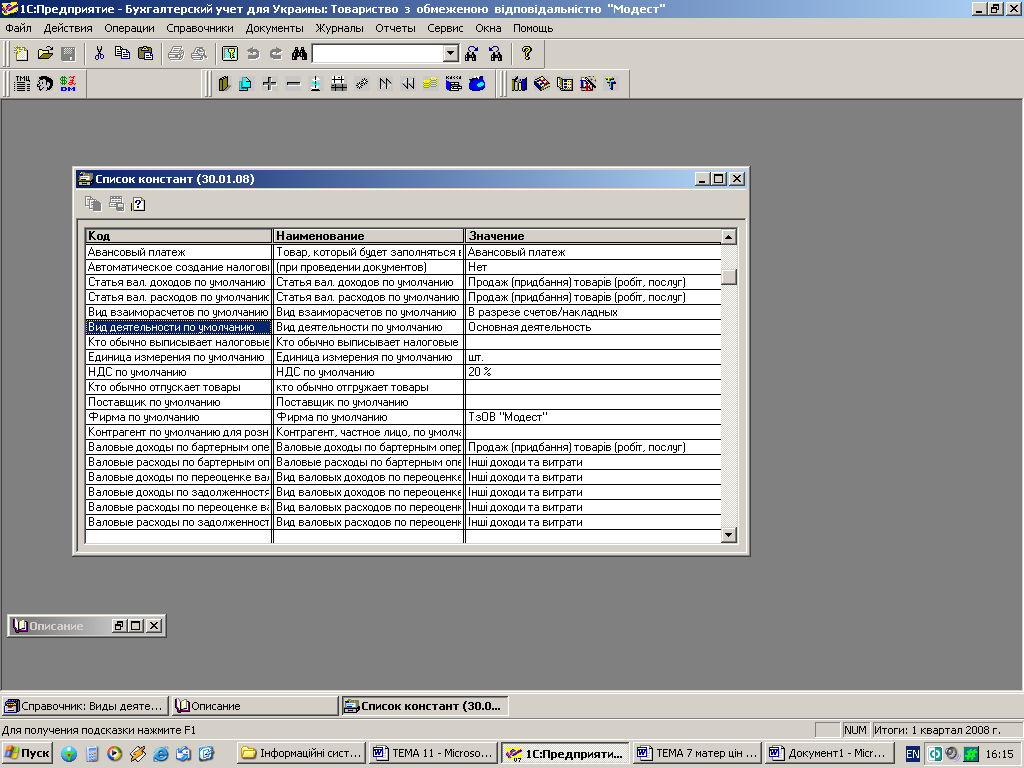Viewport: 1024px width, 768px height.
Task: Open the Журналы menu
Action: (340, 28)
